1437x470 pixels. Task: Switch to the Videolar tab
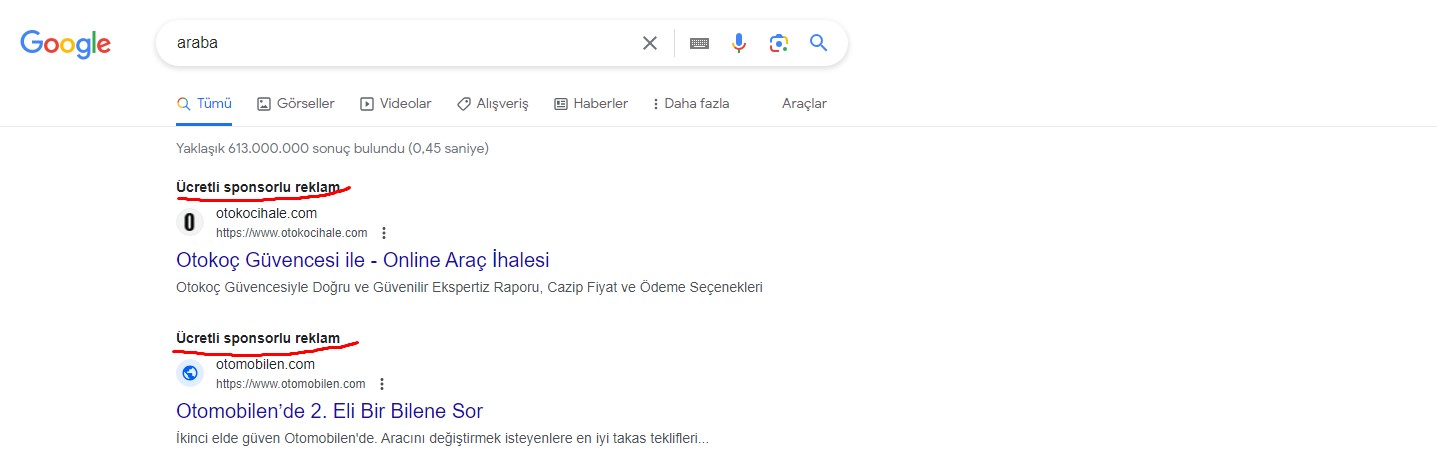tap(395, 103)
